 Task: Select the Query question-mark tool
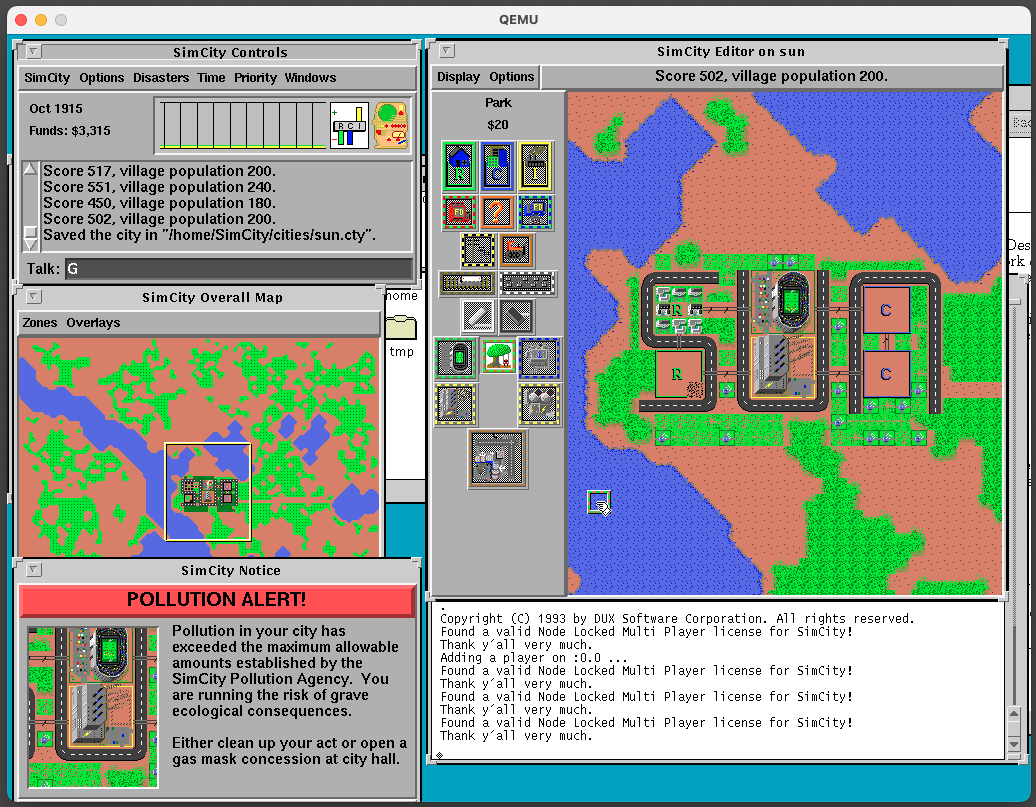pos(496,211)
